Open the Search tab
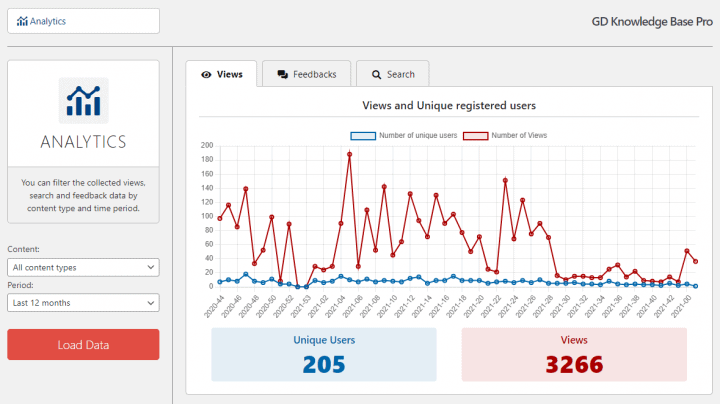 (x=393, y=74)
